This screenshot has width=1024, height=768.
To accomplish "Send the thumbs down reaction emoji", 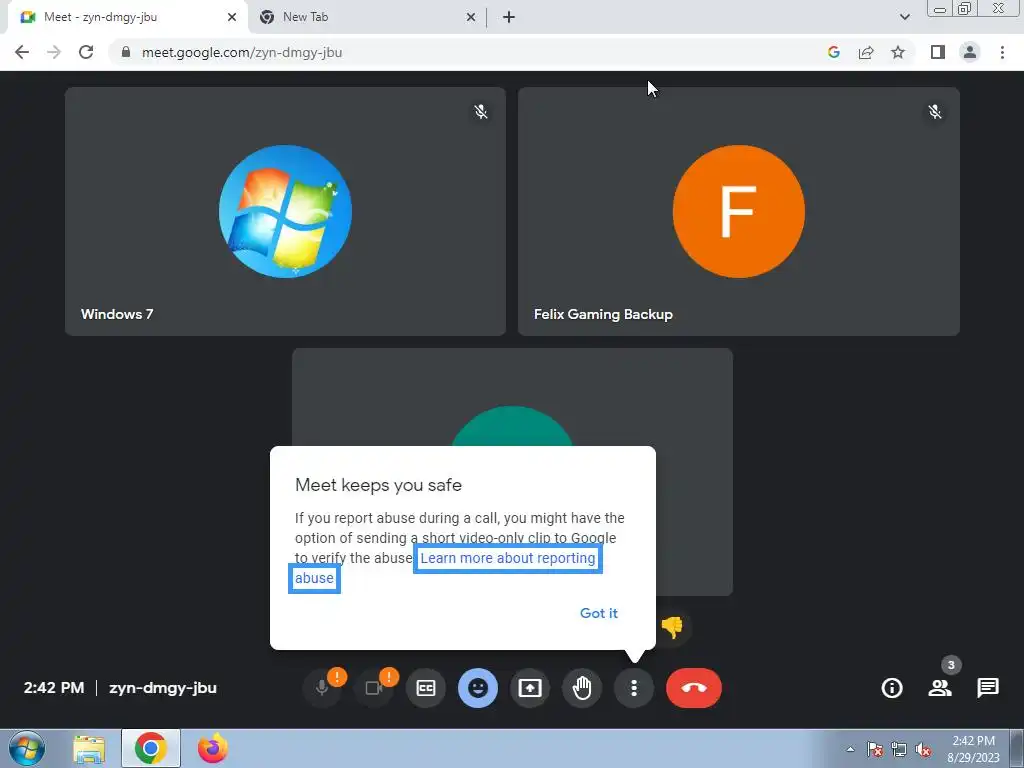I will 672,627.
